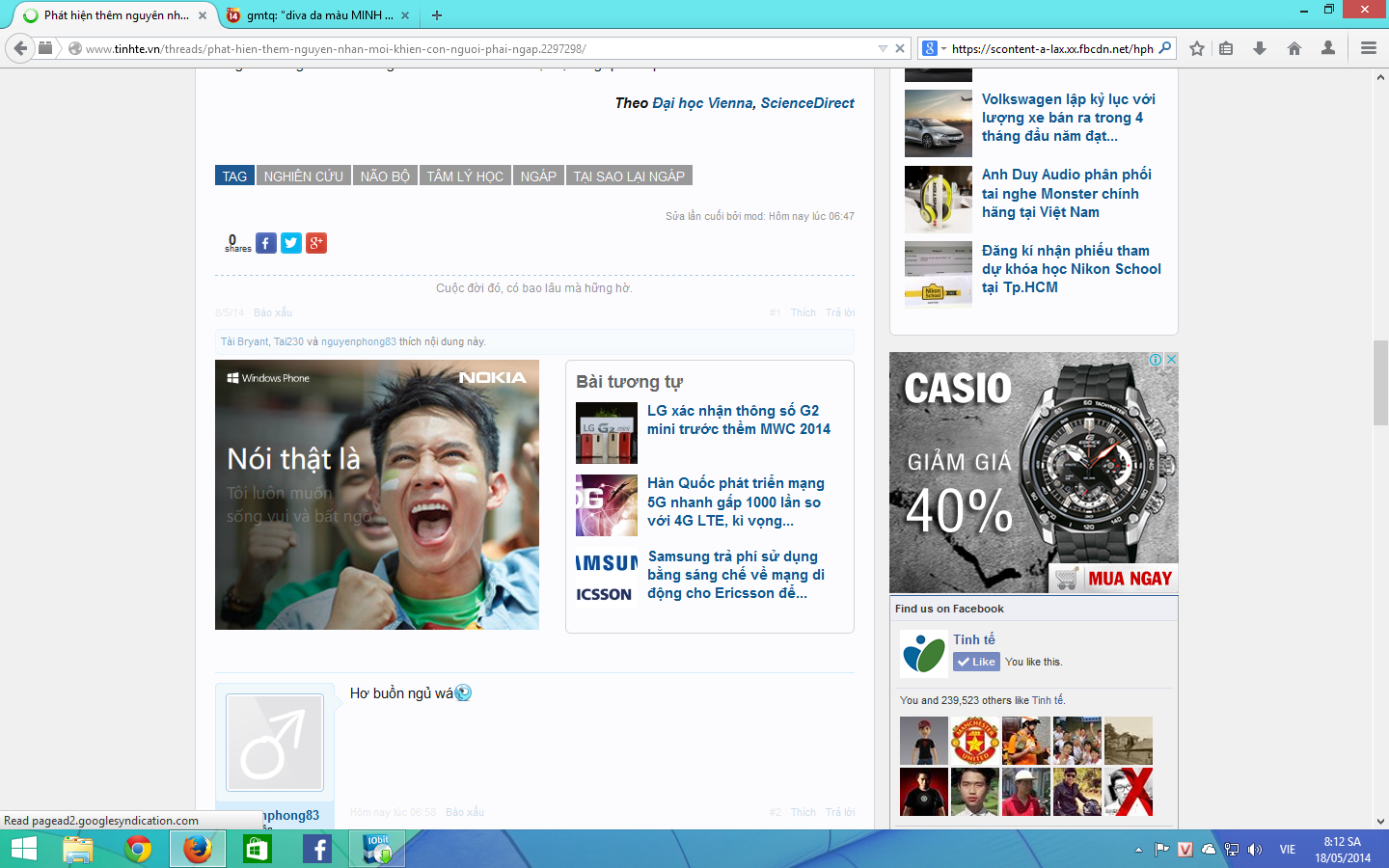
Task: Go to Home page icon
Action: pos(1294,48)
